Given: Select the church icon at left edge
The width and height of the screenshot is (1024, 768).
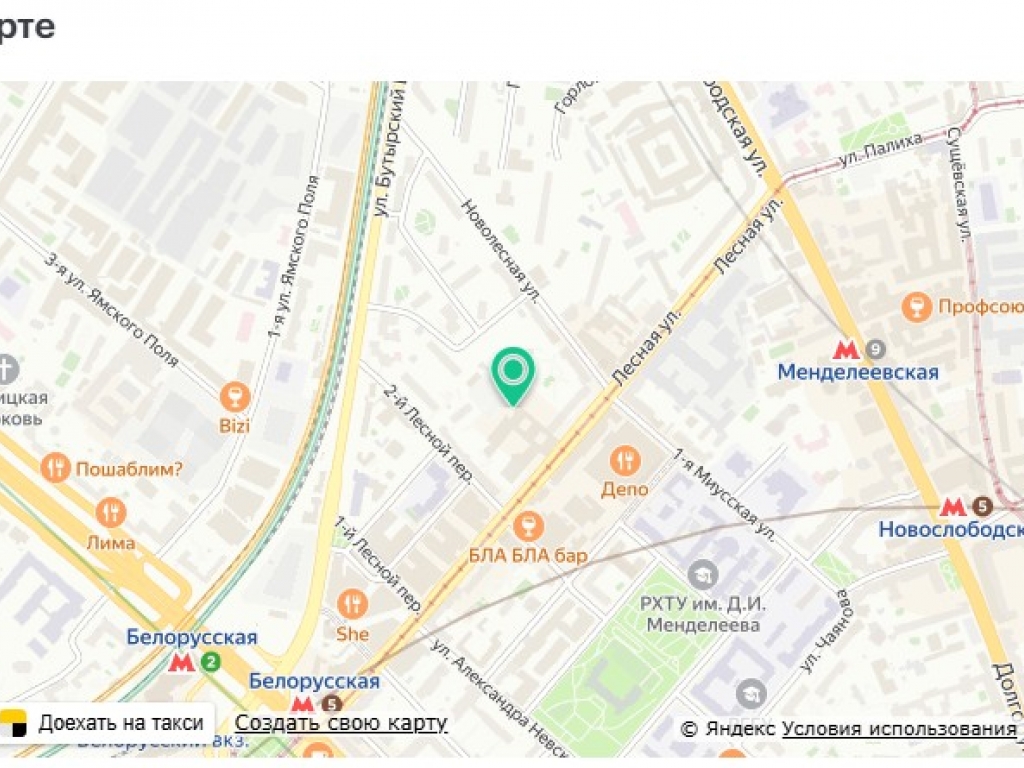Looking at the screenshot, I should pyautogui.click(x=7, y=370).
